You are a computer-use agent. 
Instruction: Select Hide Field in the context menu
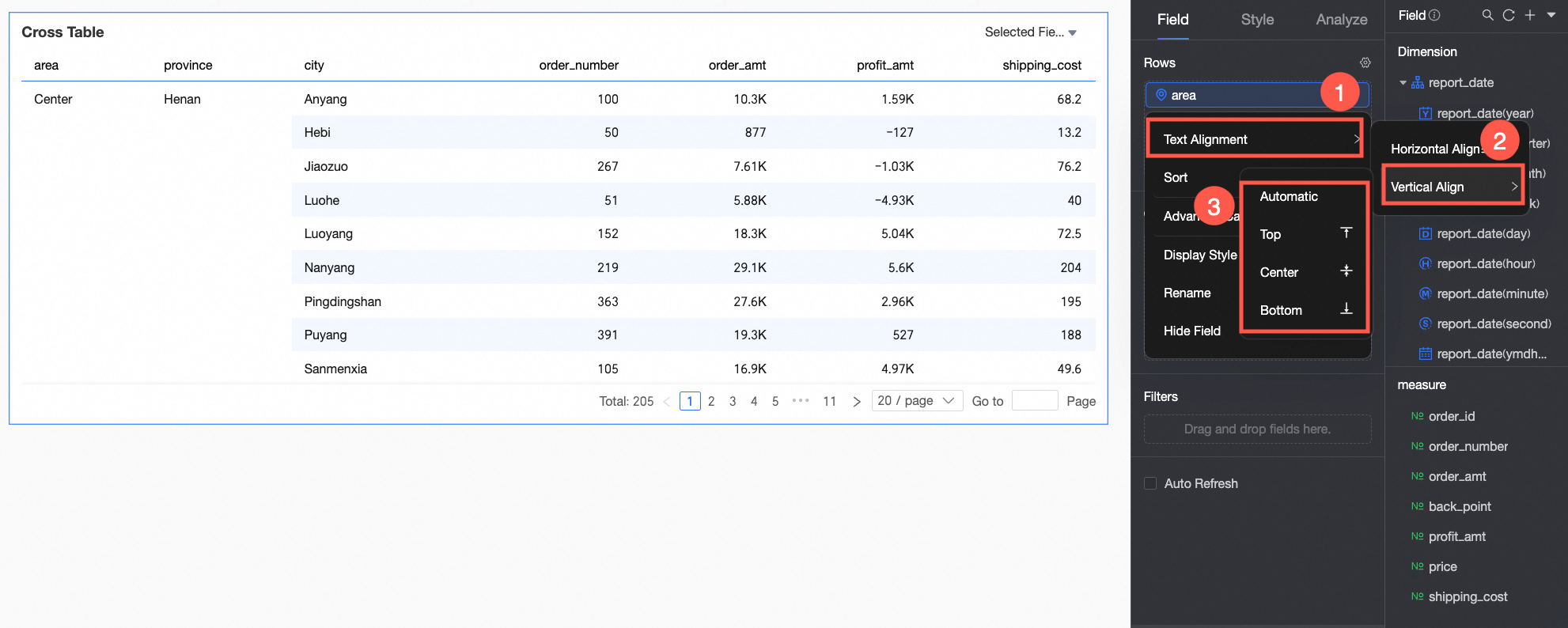pos(1193,331)
